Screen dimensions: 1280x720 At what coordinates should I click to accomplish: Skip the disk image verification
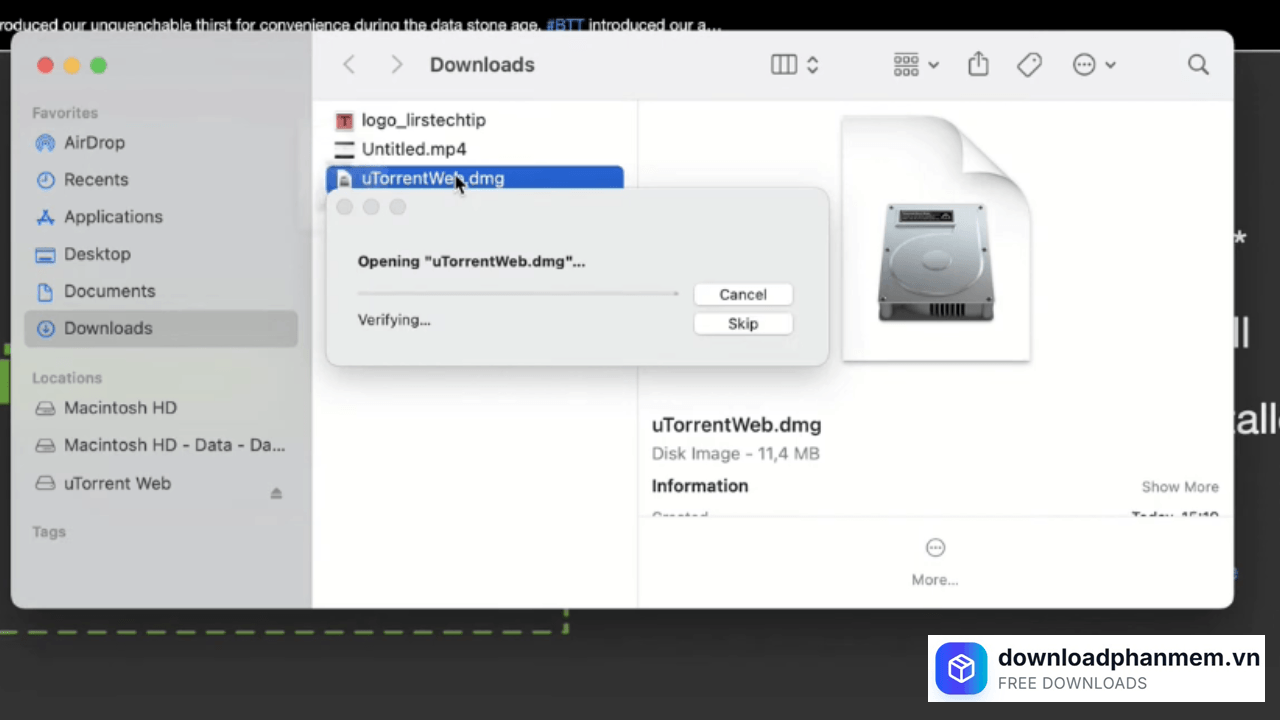point(742,324)
